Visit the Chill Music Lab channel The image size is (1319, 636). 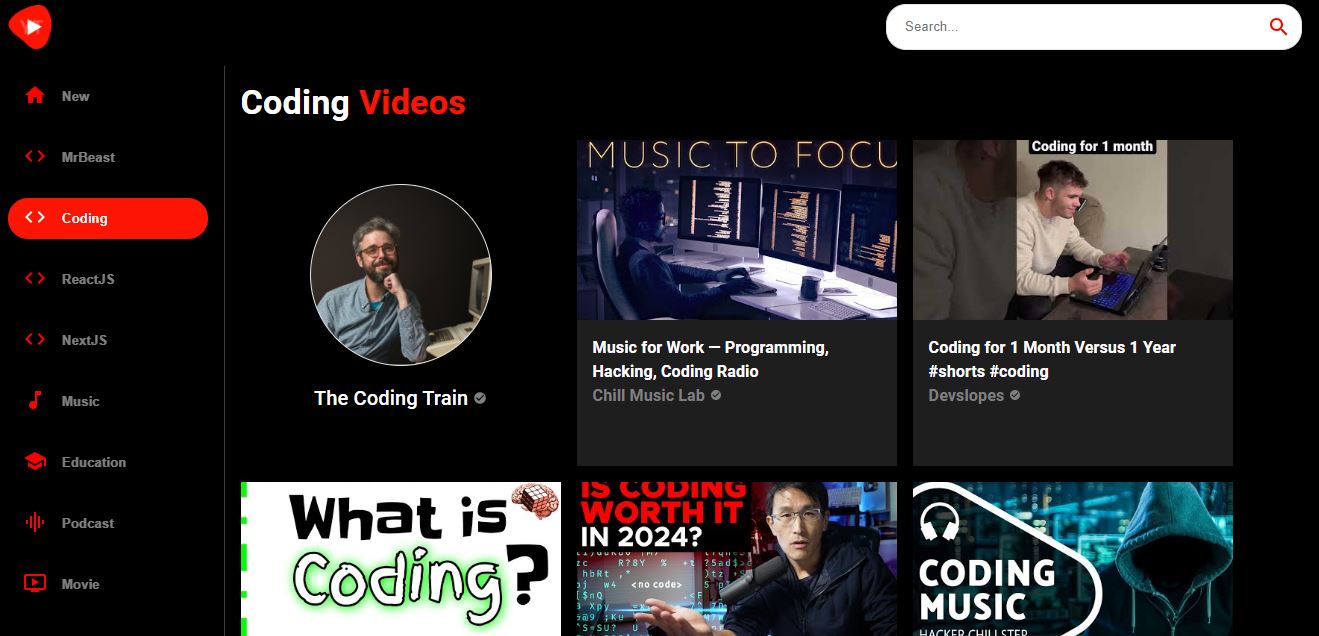pos(649,395)
